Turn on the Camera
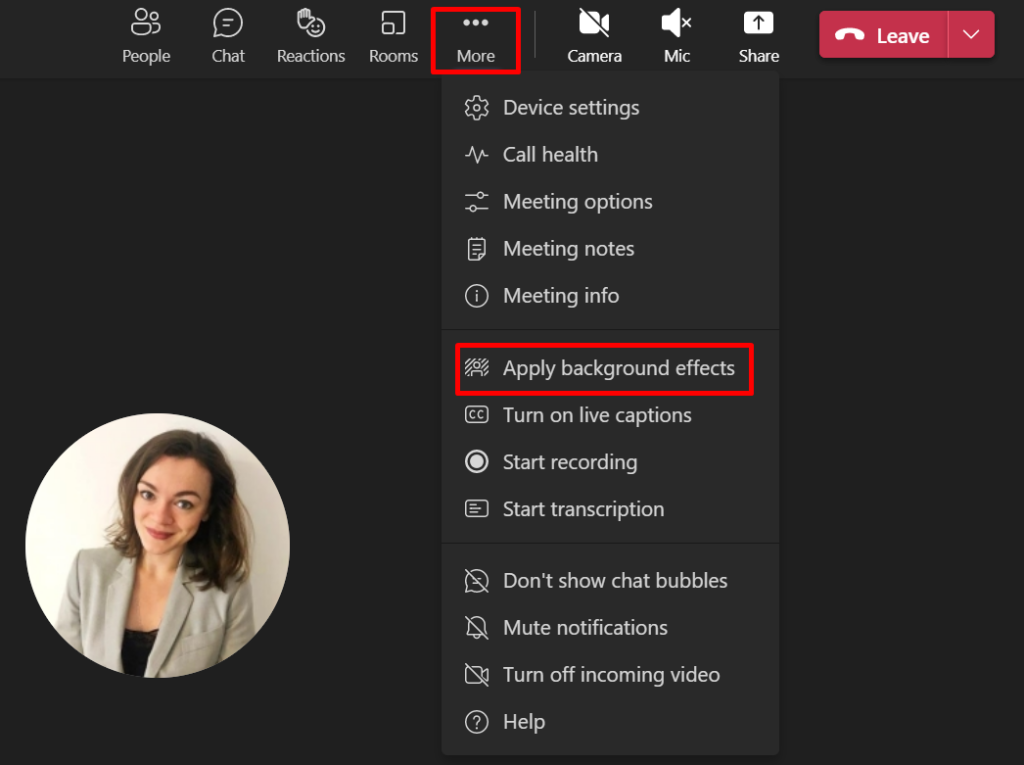The width and height of the screenshot is (1024, 765). tap(594, 37)
